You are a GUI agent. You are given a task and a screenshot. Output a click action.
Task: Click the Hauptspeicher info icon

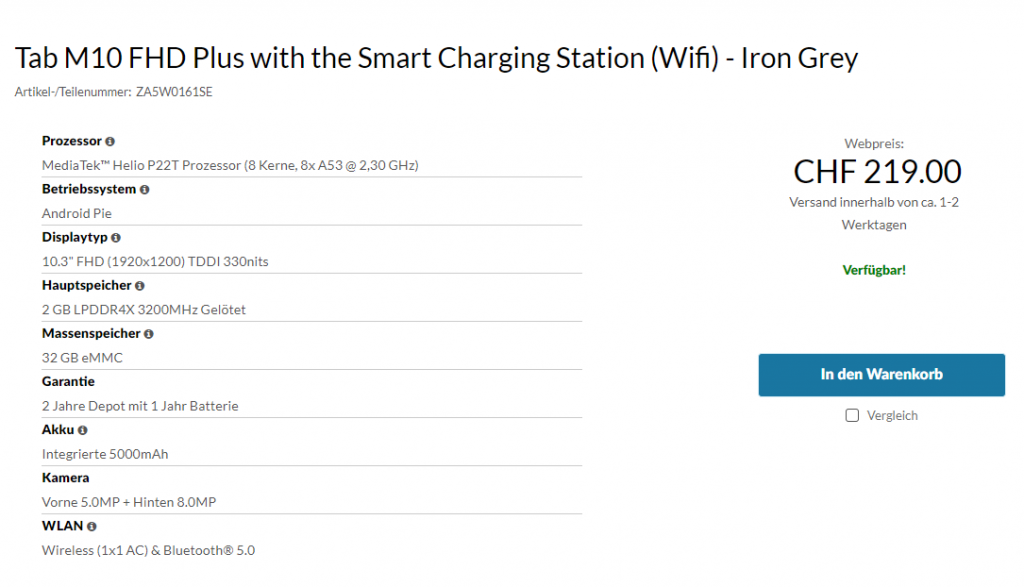[x=139, y=286]
